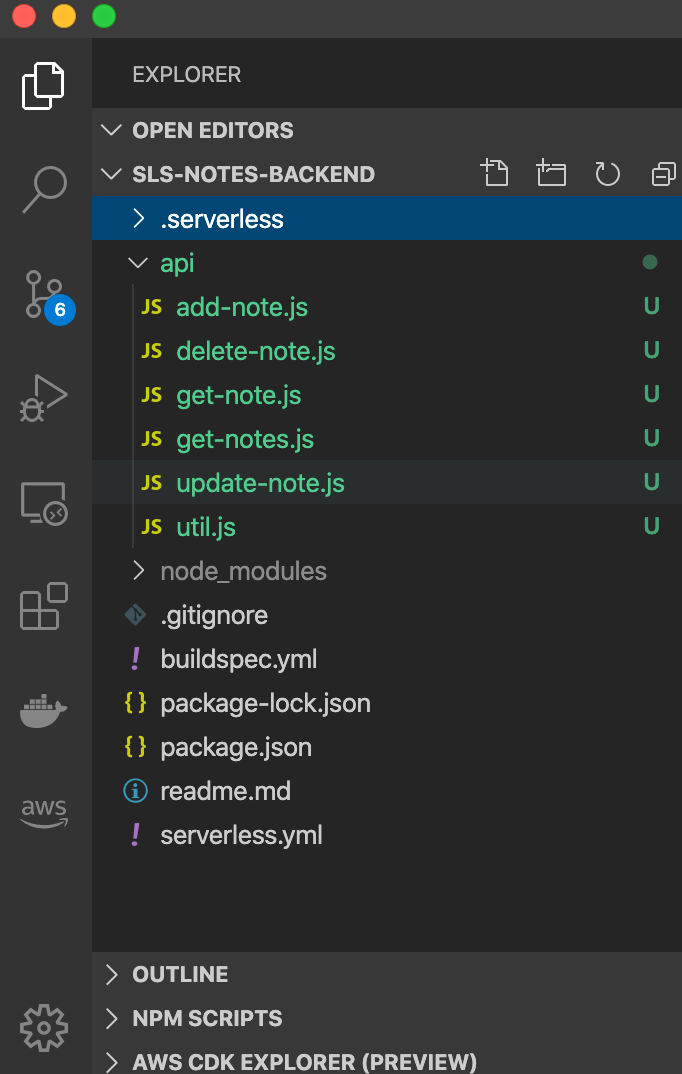Click the braces icon beside package-lock.json

click(x=136, y=703)
